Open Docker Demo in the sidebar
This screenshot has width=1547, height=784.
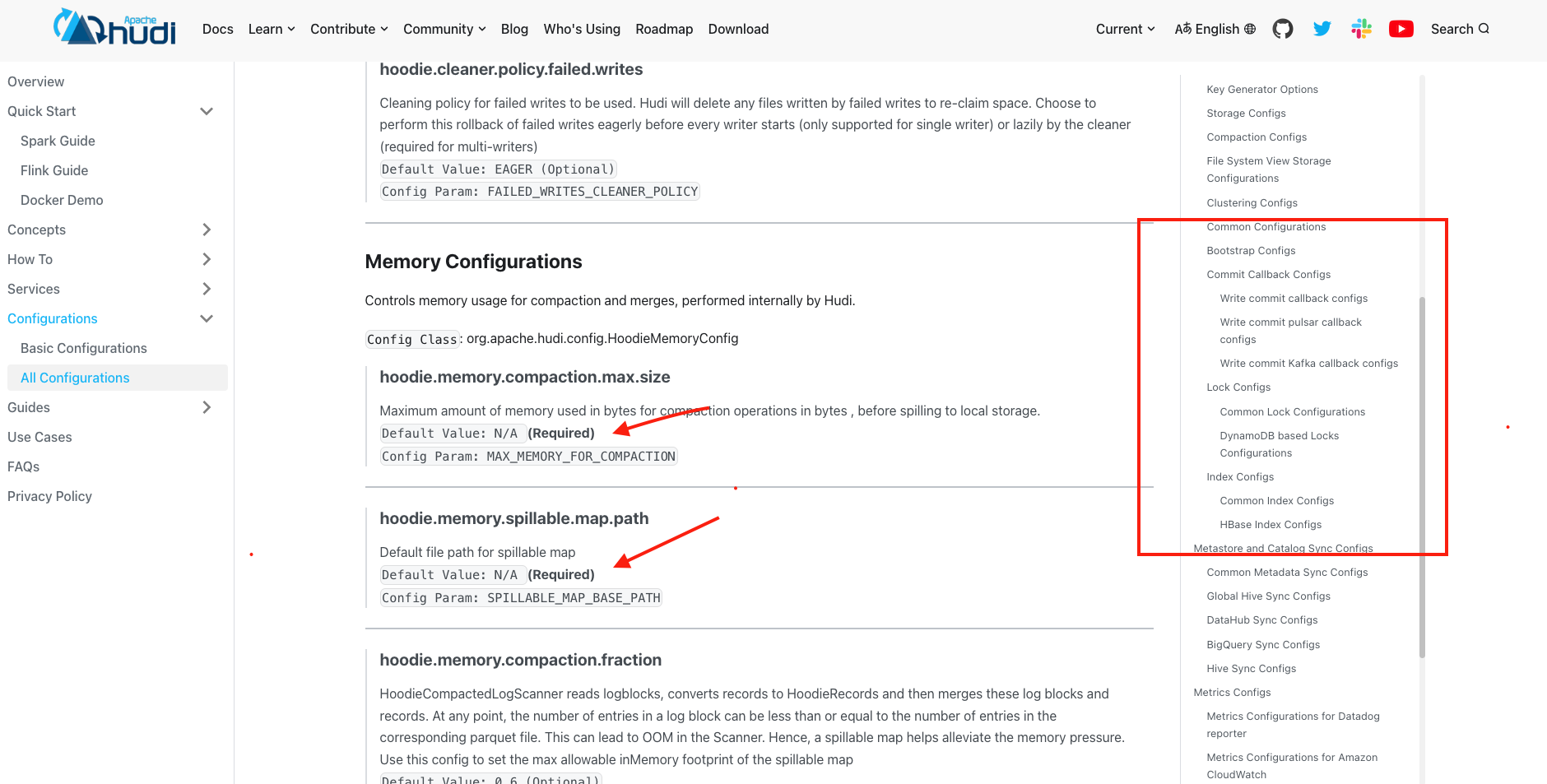pos(62,200)
